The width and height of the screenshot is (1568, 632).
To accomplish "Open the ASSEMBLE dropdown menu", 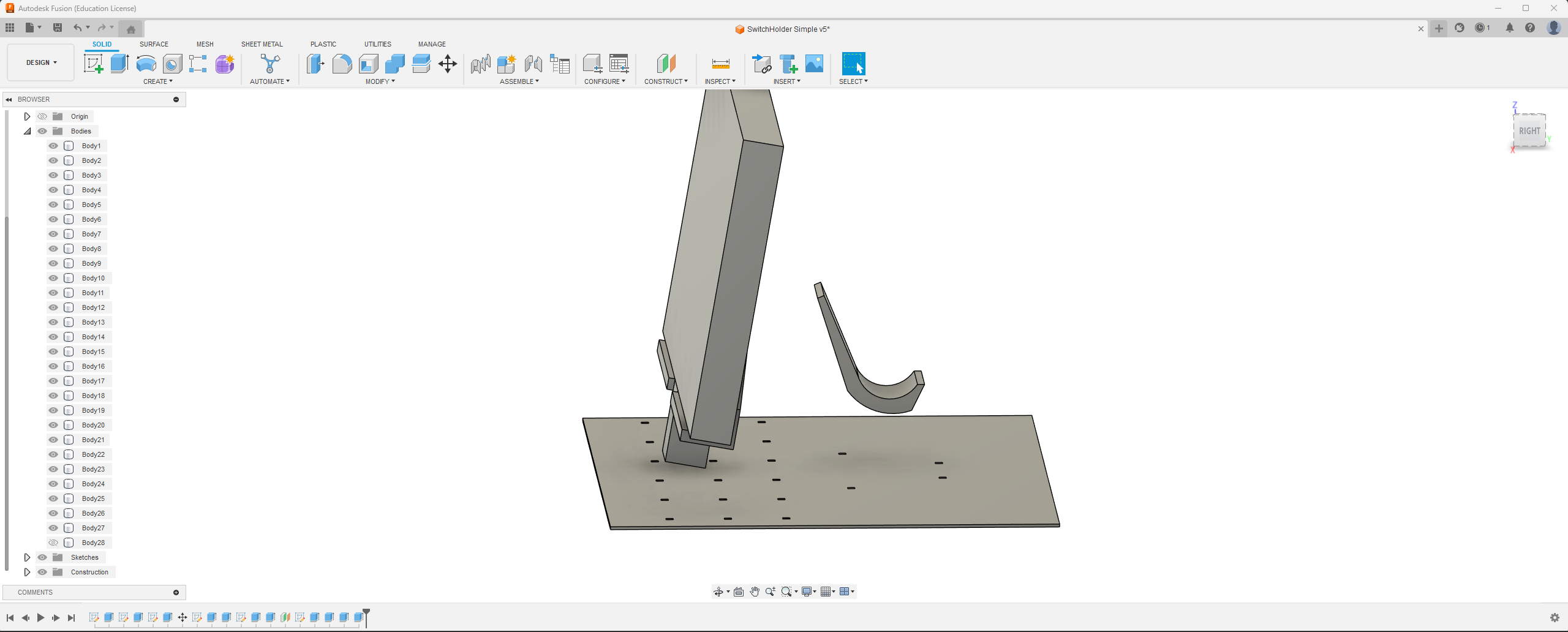I will click(519, 81).
